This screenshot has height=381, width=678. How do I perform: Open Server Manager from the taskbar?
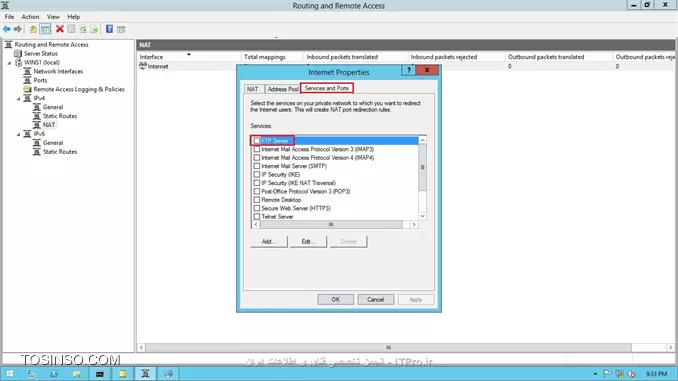32,374
